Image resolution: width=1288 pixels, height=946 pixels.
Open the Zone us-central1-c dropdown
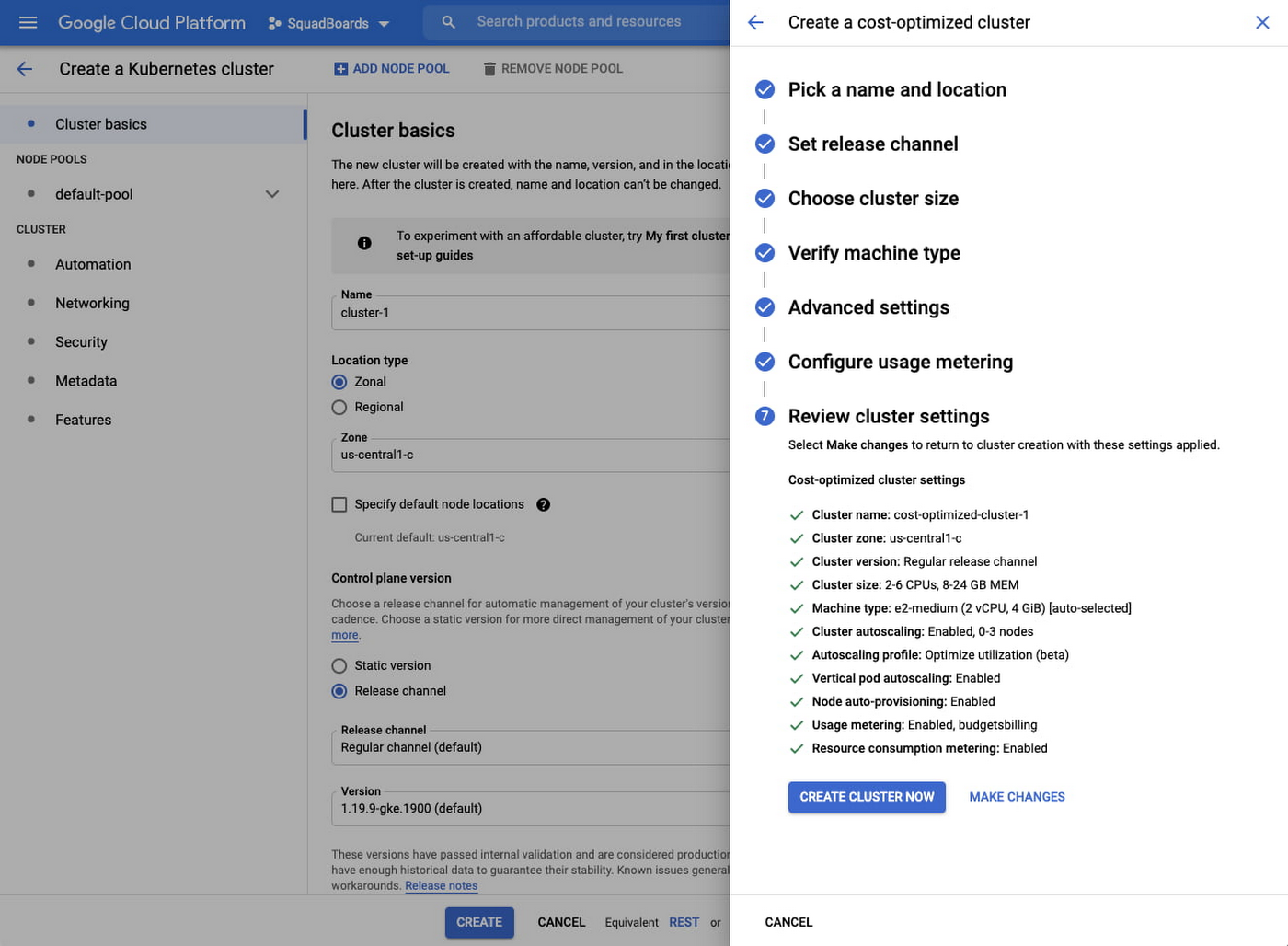coord(531,455)
